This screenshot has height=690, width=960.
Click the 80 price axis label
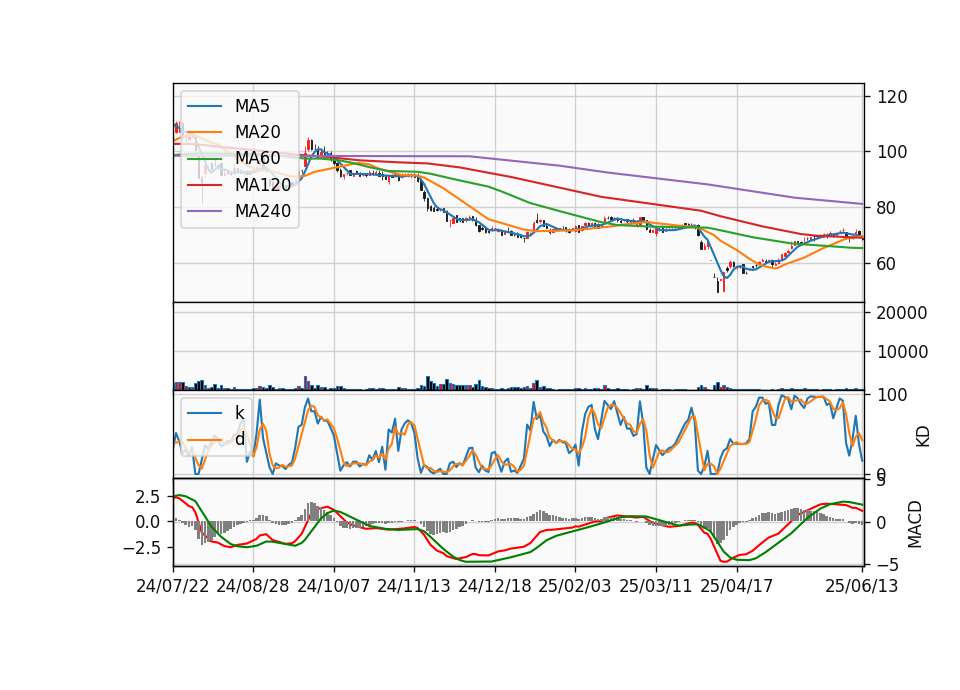pos(887,208)
